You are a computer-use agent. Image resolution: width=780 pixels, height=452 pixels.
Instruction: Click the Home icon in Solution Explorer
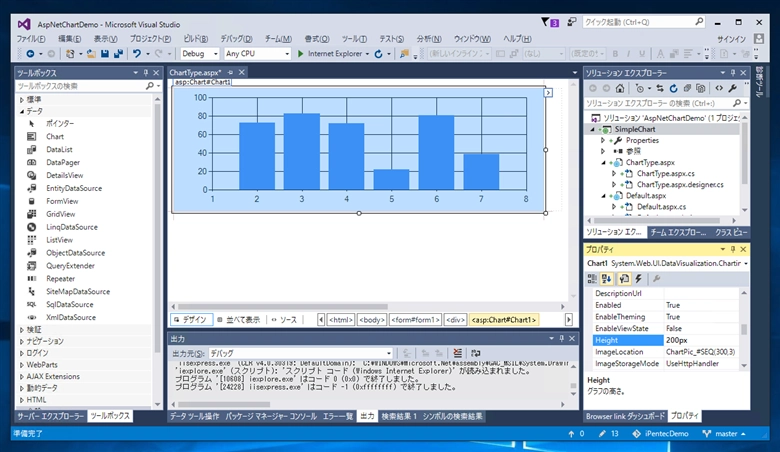point(620,89)
